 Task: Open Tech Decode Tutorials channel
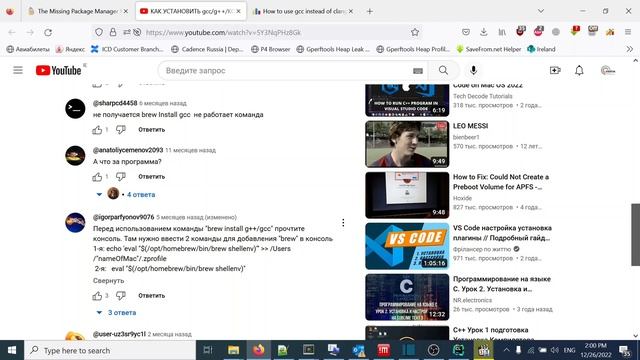pos(482,96)
